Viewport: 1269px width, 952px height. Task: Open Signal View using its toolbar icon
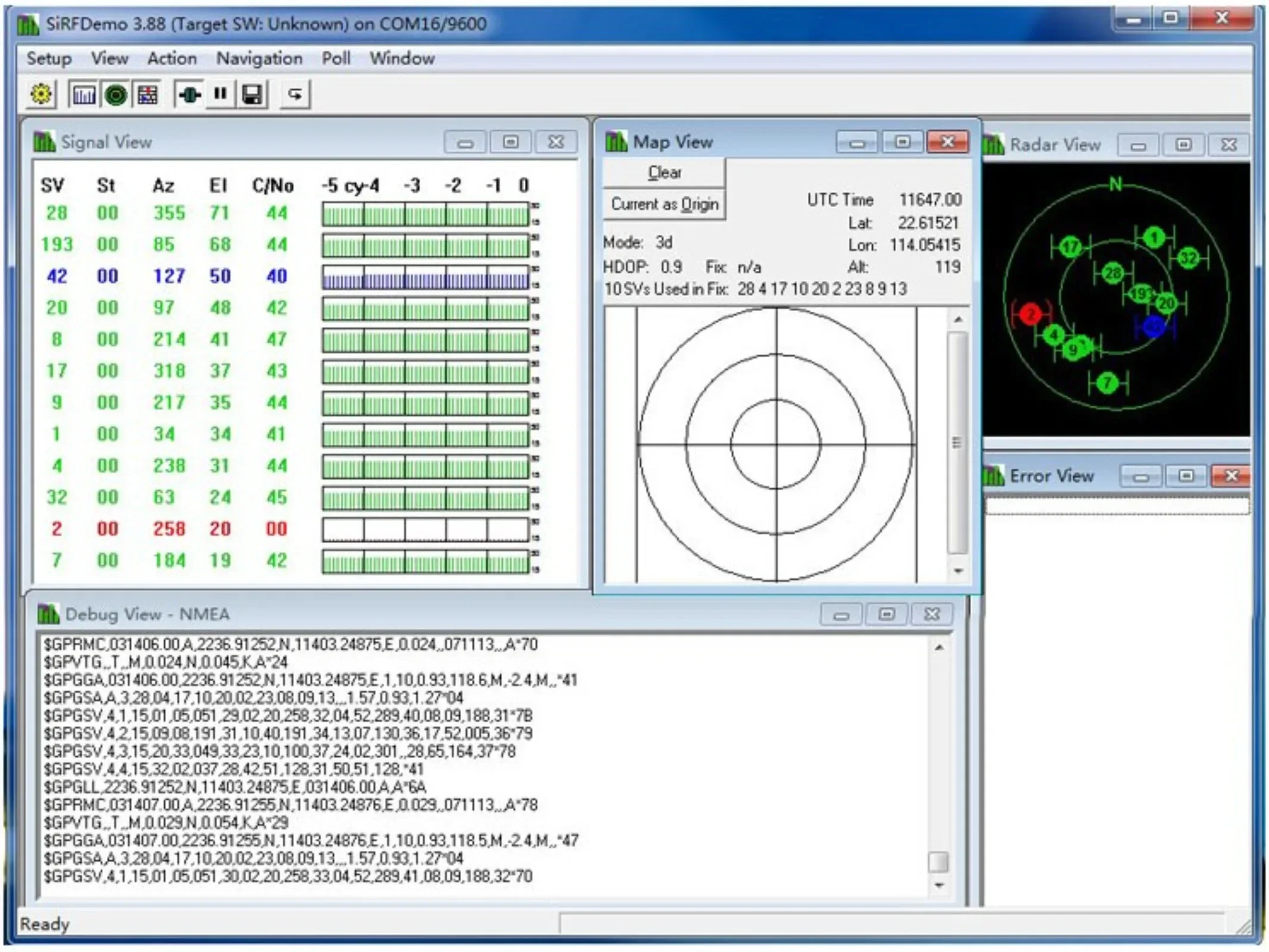(84, 94)
